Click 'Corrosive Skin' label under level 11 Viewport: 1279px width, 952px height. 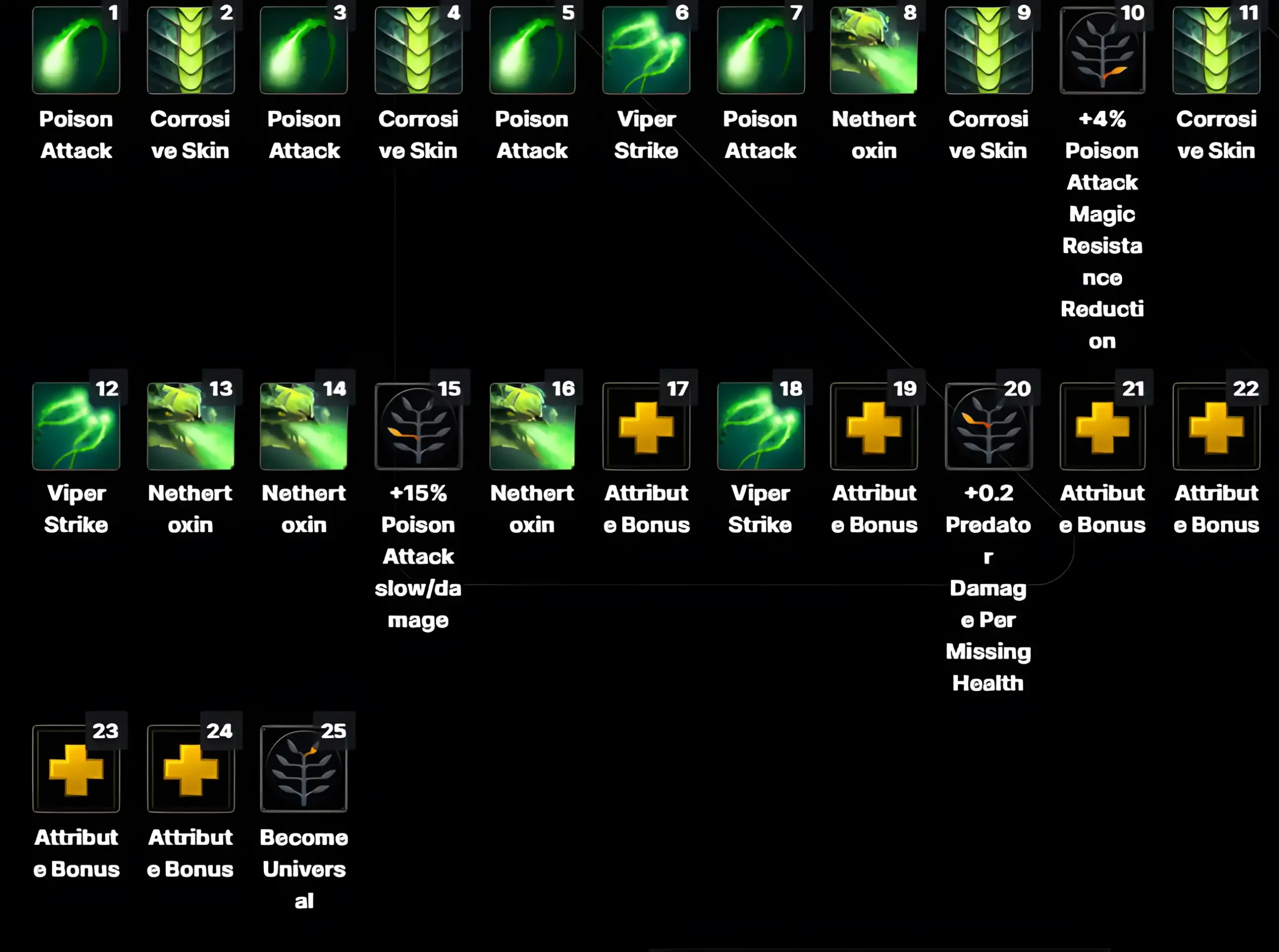click(1216, 135)
